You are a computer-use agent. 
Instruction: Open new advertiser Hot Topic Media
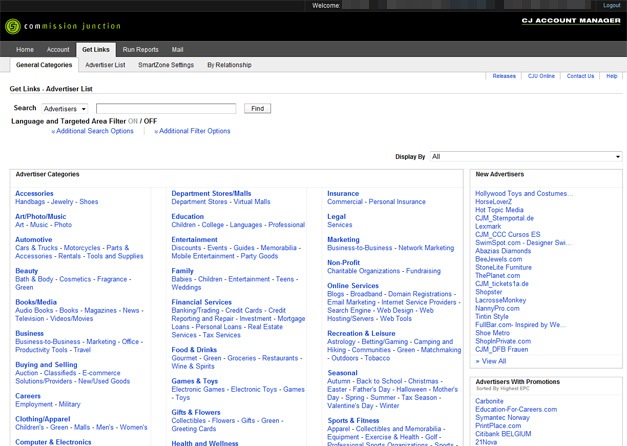499,210
